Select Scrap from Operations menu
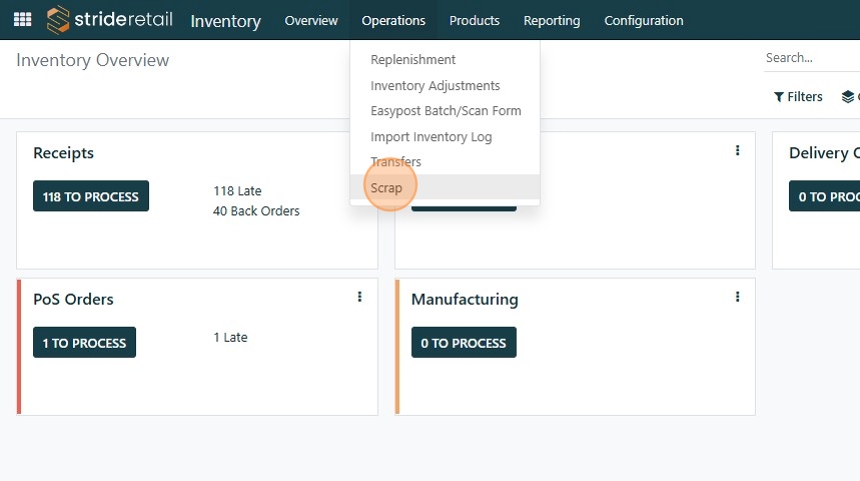860x481 pixels. click(386, 188)
